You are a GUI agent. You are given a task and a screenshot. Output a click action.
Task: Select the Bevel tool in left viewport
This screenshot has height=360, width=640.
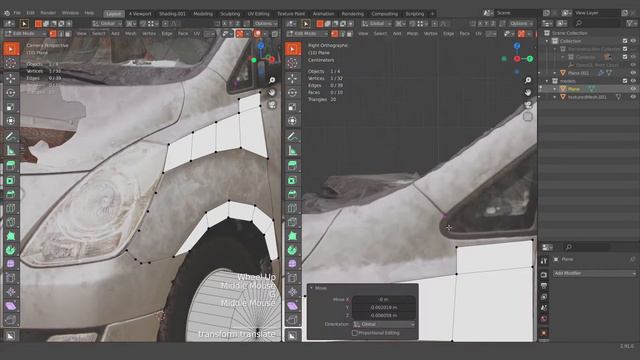[x=11, y=194]
